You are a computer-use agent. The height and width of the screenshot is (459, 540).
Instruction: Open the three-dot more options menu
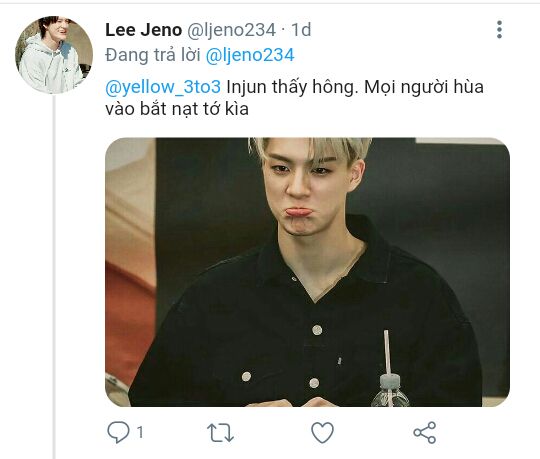pos(499,30)
